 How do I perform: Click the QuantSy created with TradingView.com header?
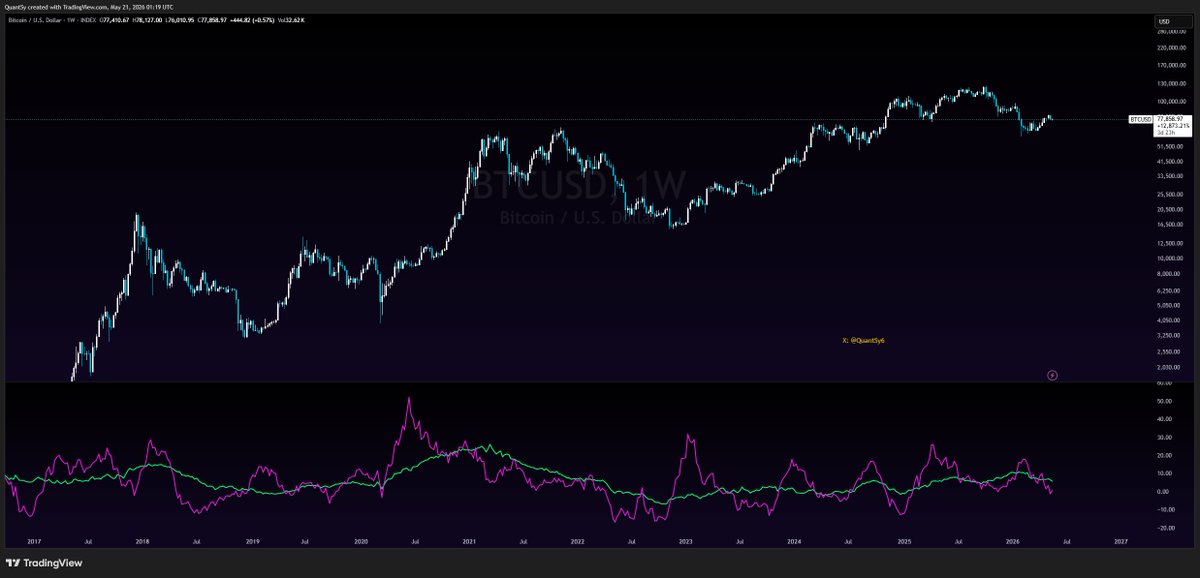point(88,6)
